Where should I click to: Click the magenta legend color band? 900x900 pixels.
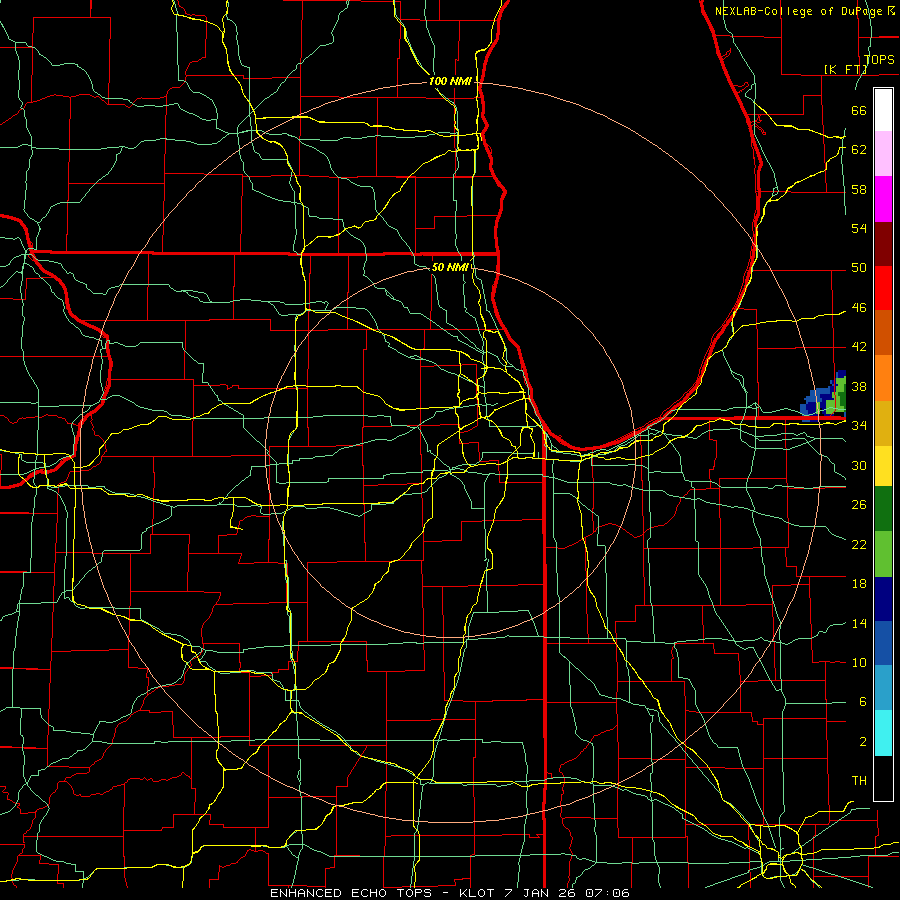[883, 199]
